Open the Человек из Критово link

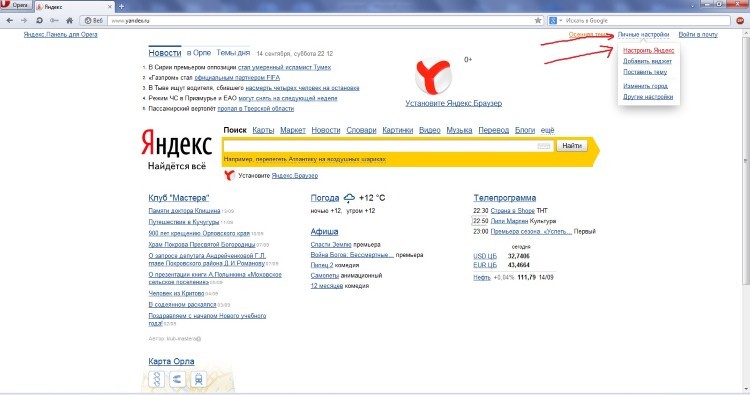[x=176, y=293]
